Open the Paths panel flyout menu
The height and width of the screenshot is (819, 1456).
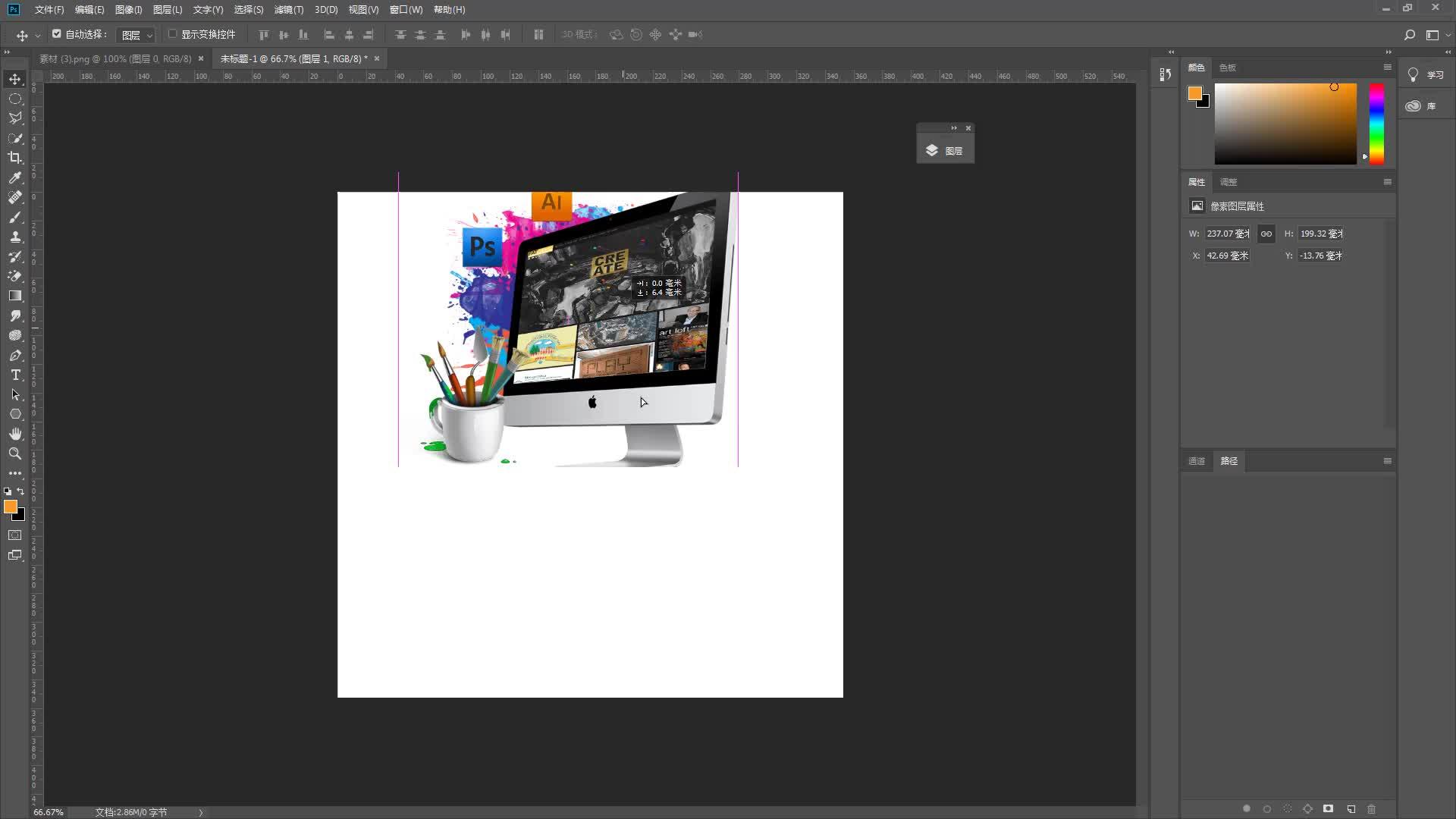[x=1387, y=461]
